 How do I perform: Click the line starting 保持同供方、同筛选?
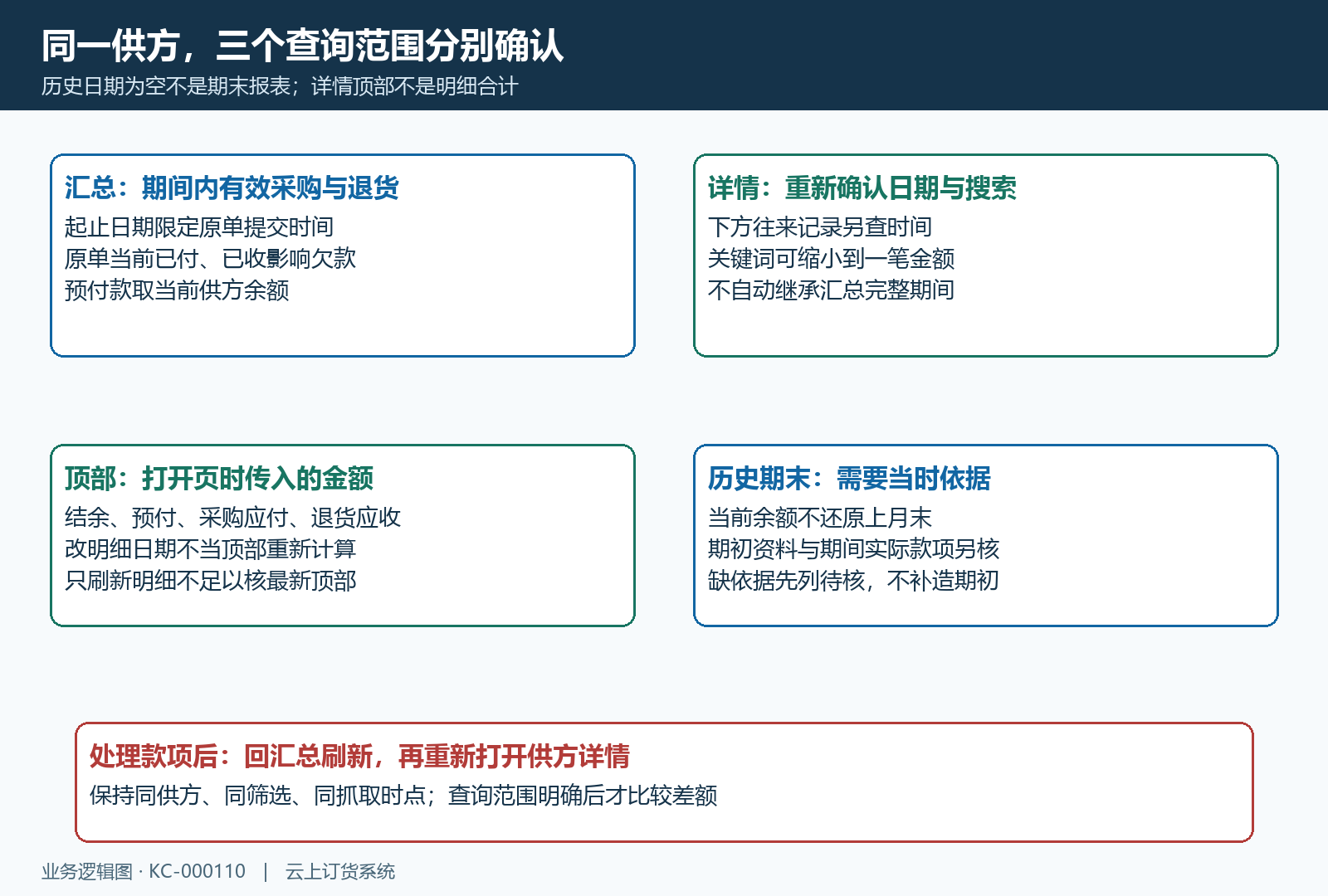(x=403, y=796)
